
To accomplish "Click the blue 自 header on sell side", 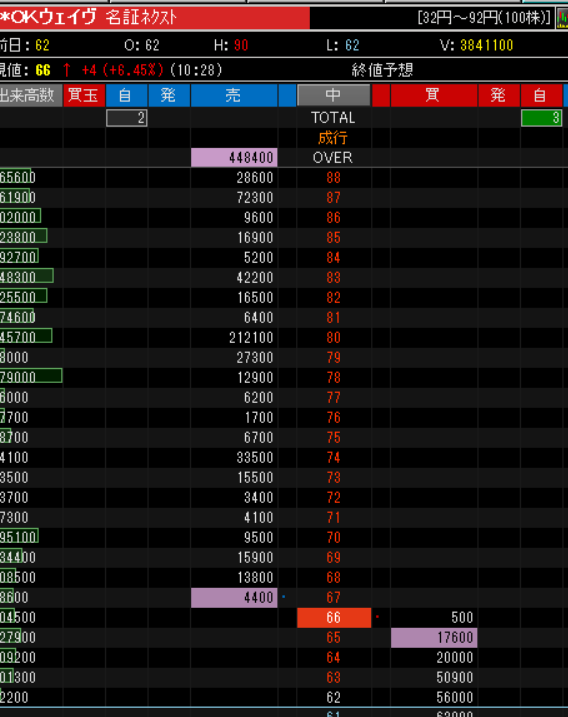I will click(126, 95).
